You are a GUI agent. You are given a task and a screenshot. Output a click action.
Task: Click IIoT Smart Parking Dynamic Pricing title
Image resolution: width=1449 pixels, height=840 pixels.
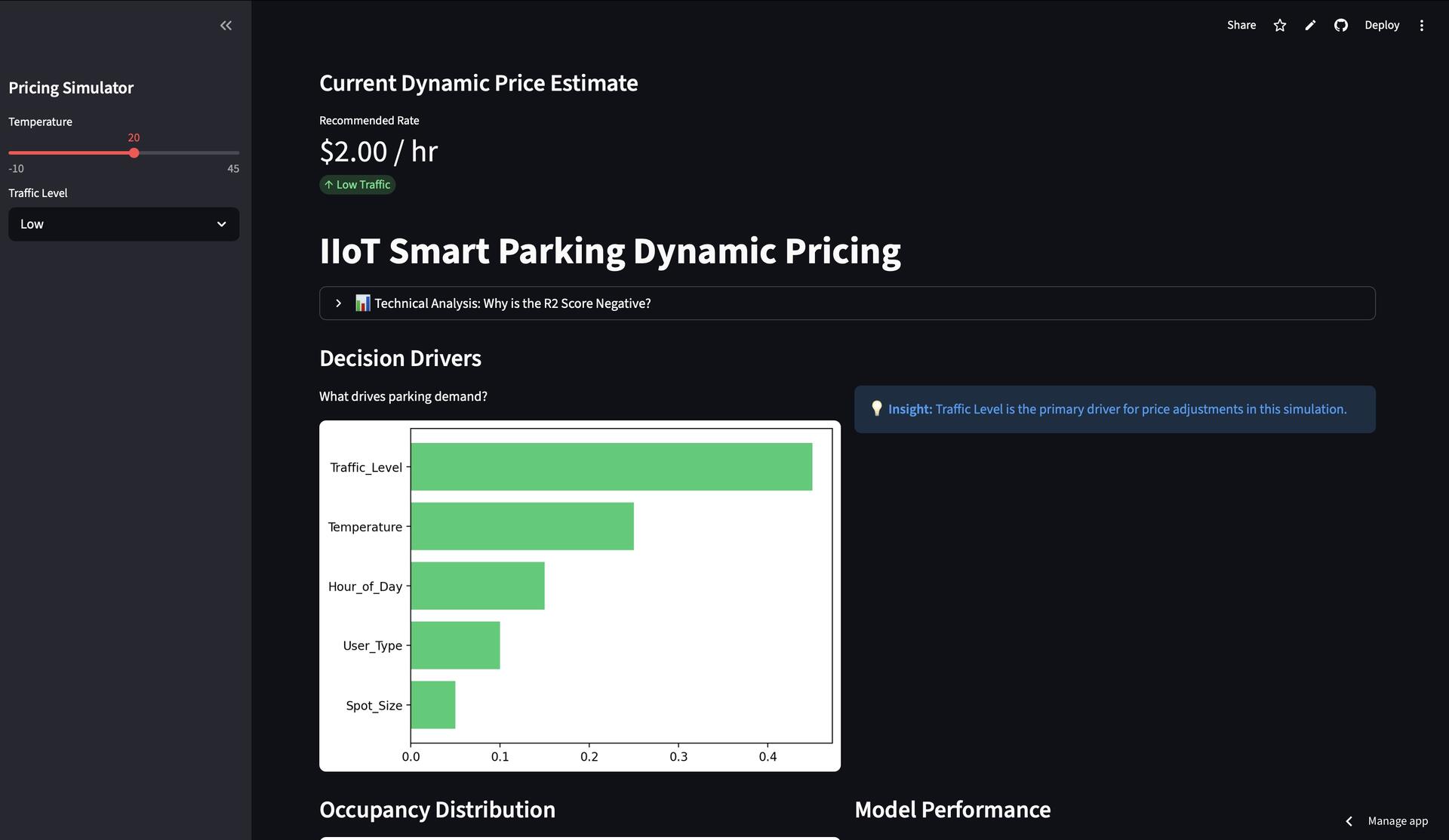tap(610, 251)
